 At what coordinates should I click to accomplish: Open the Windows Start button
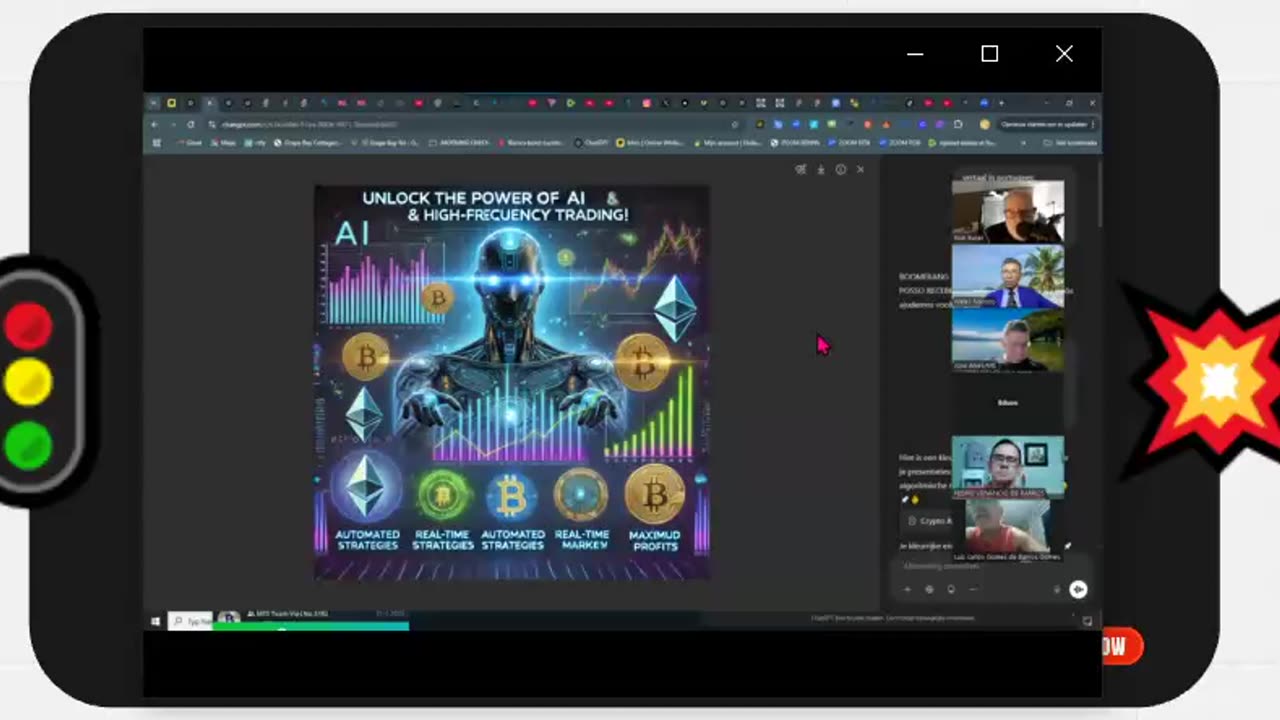pyautogui.click(x=155, y=621)
